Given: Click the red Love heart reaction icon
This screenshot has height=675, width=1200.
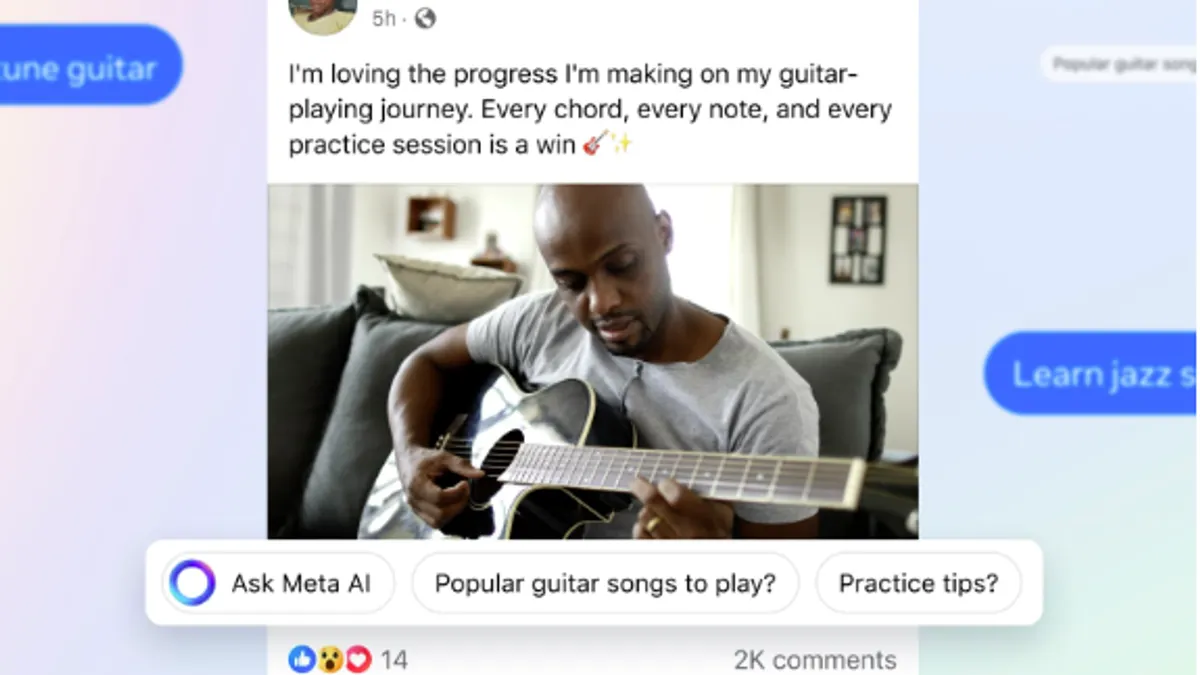Looking at the screenshot, I should point(358,659).
